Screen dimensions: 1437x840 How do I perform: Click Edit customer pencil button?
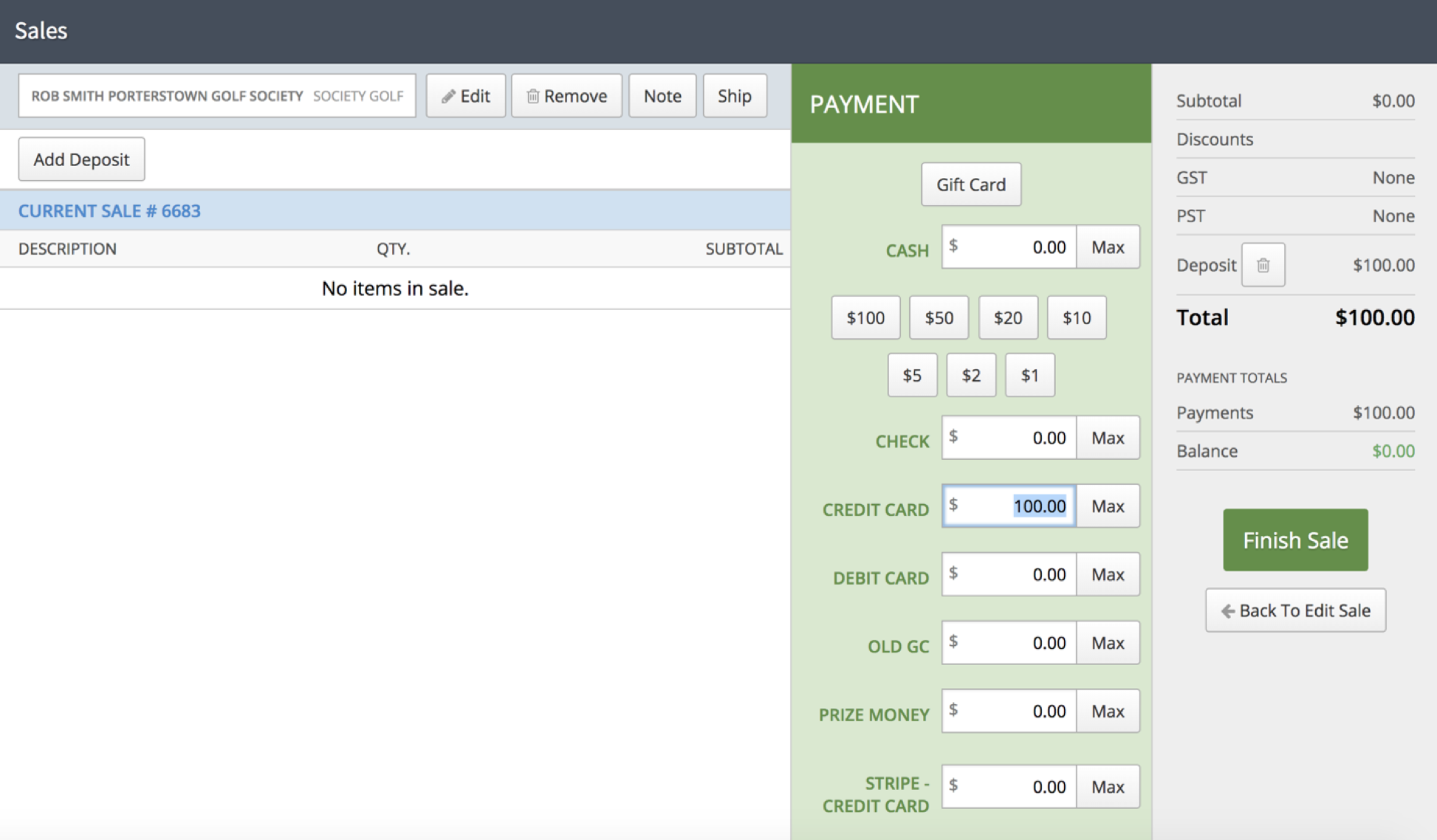tap(465, 96)
